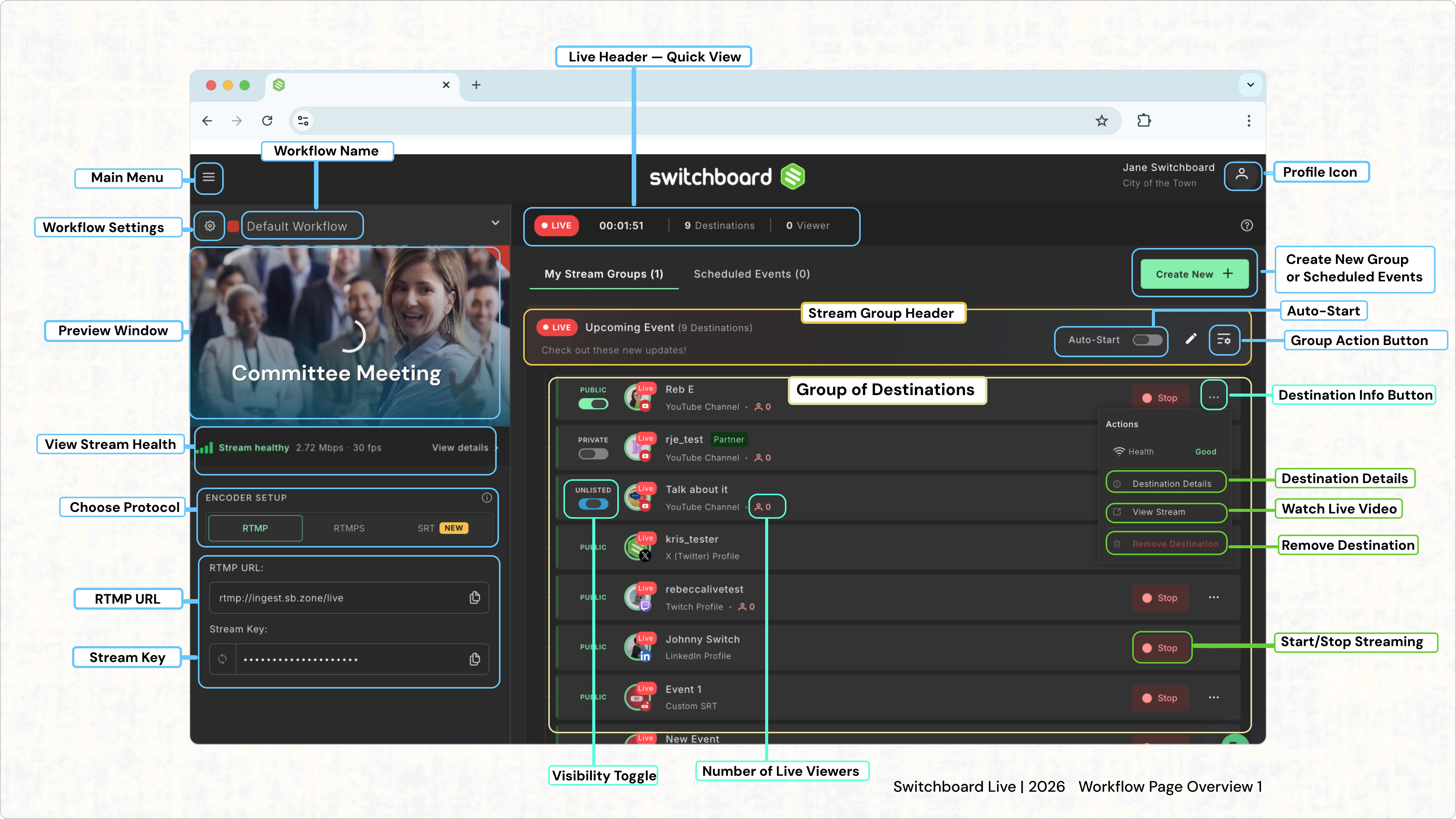This screenshot has width=1456, height=819.
Task: Copy the Stream Key
Action: [475, 659]
